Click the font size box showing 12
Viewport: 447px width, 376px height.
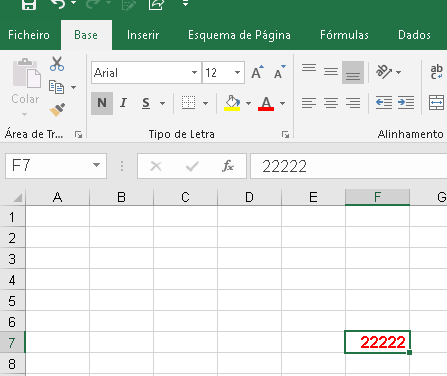tap(217, 72)
